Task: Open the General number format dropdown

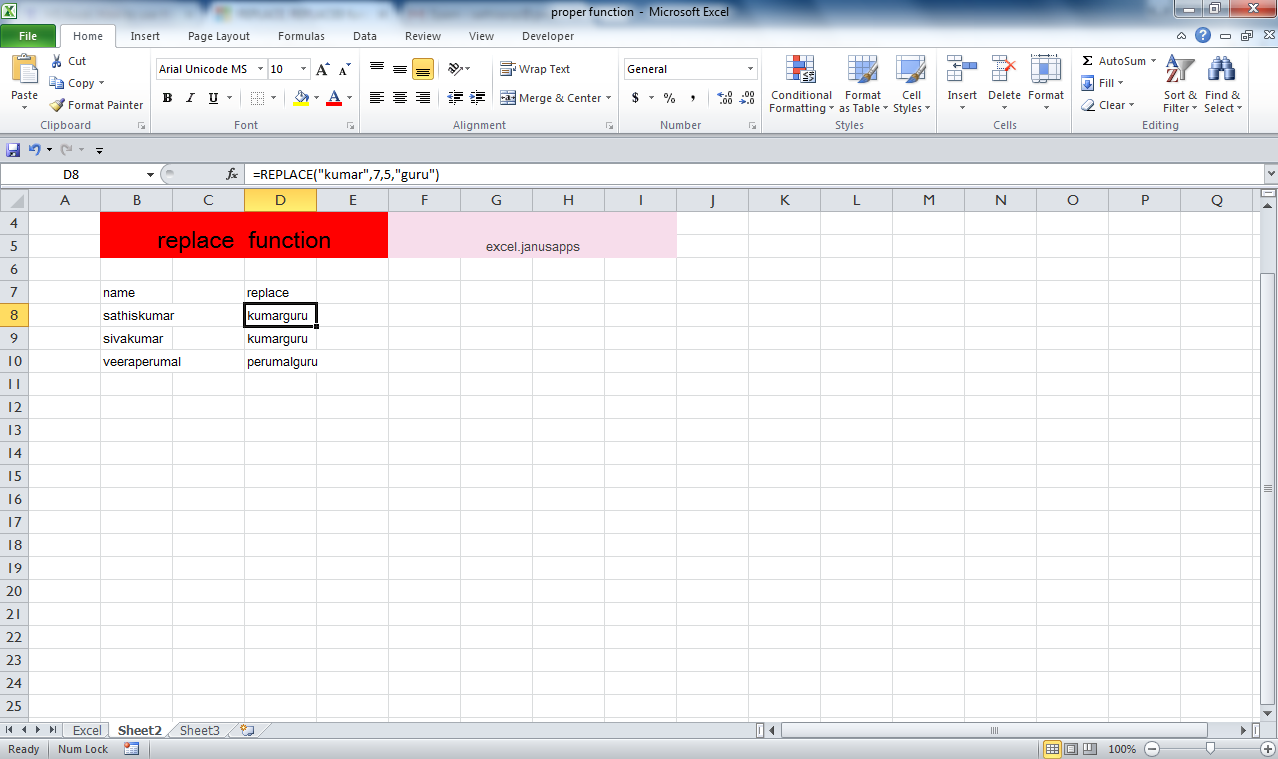Action: coord(751,69)
